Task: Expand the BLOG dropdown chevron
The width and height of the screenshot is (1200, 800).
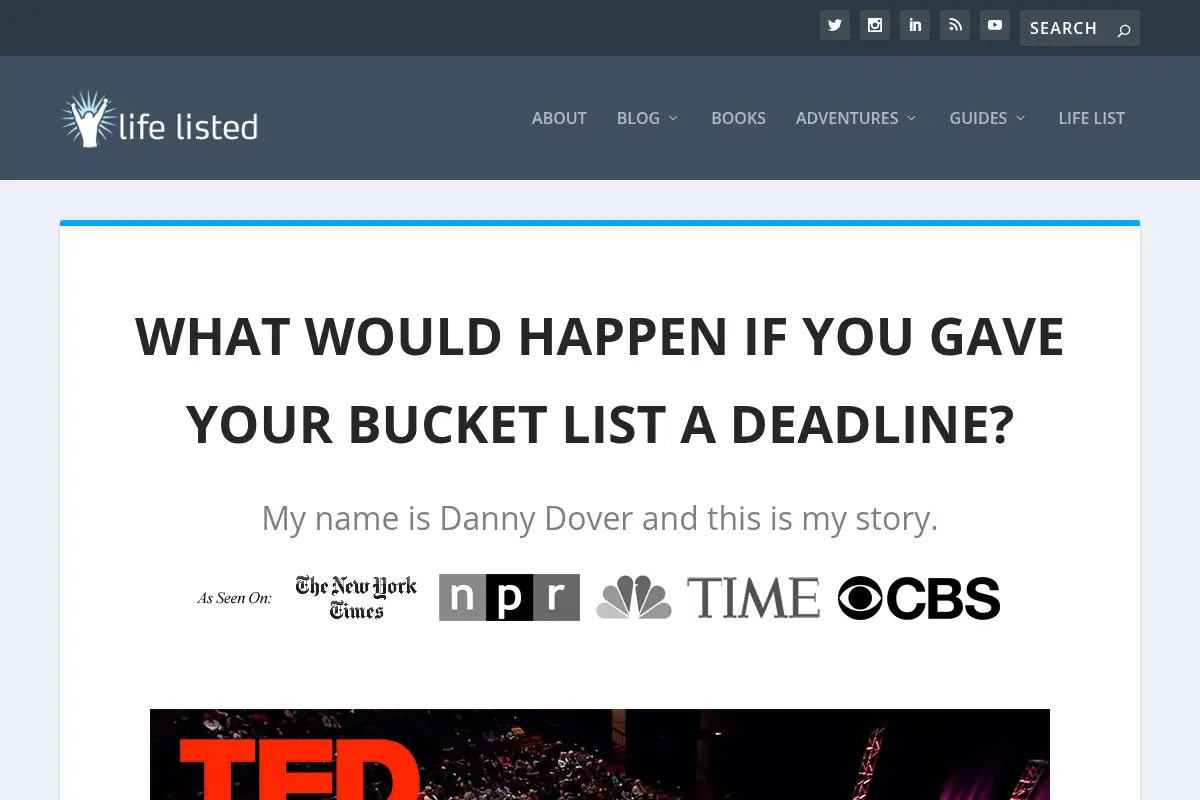Action: 673,118
